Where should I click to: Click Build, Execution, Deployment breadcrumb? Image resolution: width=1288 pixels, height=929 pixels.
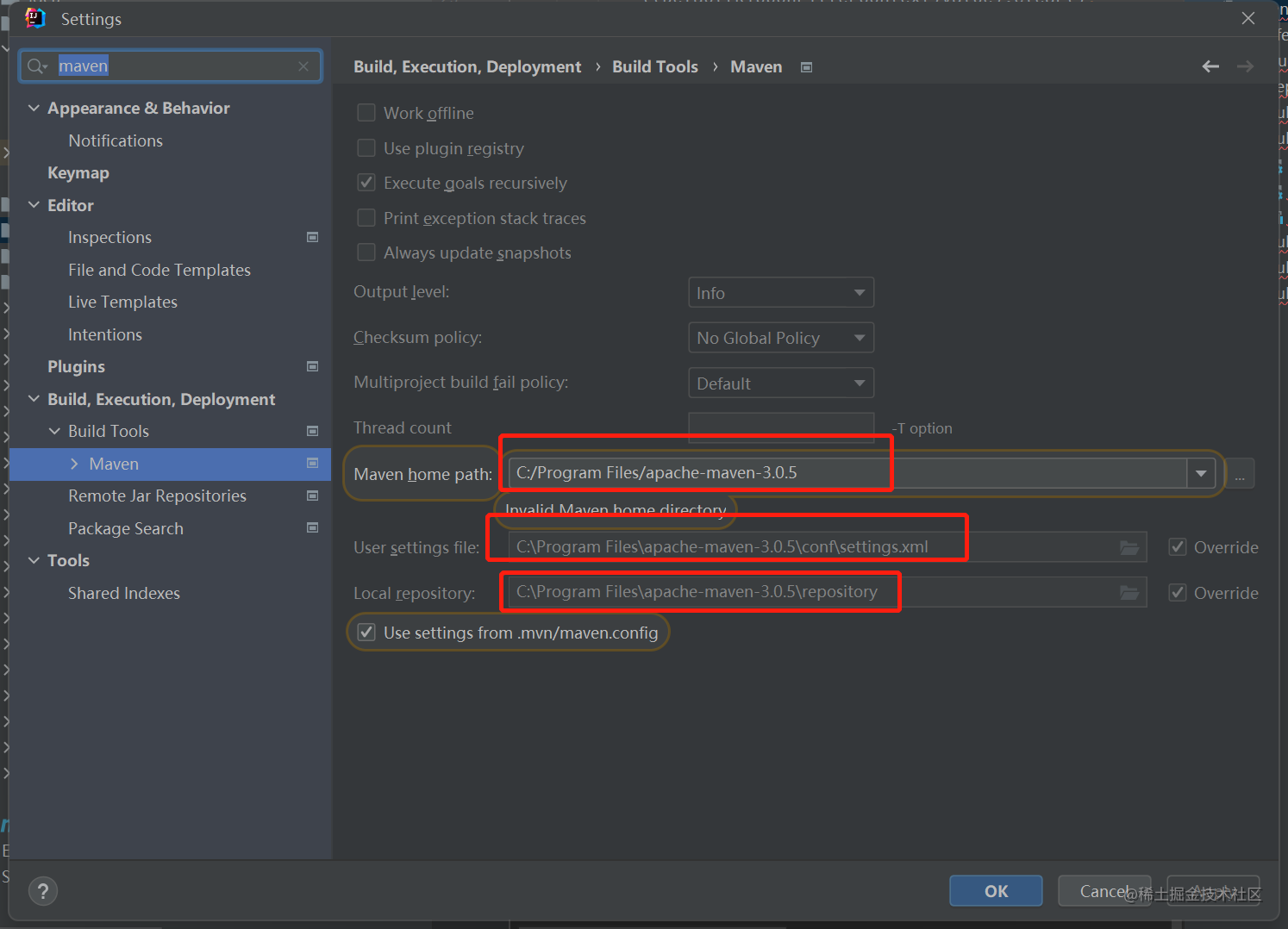pos(467,66)
